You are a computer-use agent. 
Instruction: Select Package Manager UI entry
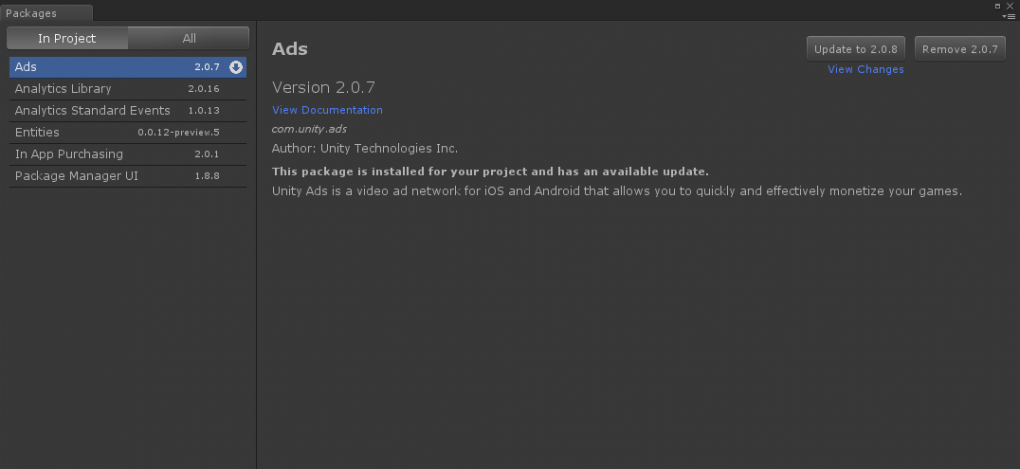(128, 176)
